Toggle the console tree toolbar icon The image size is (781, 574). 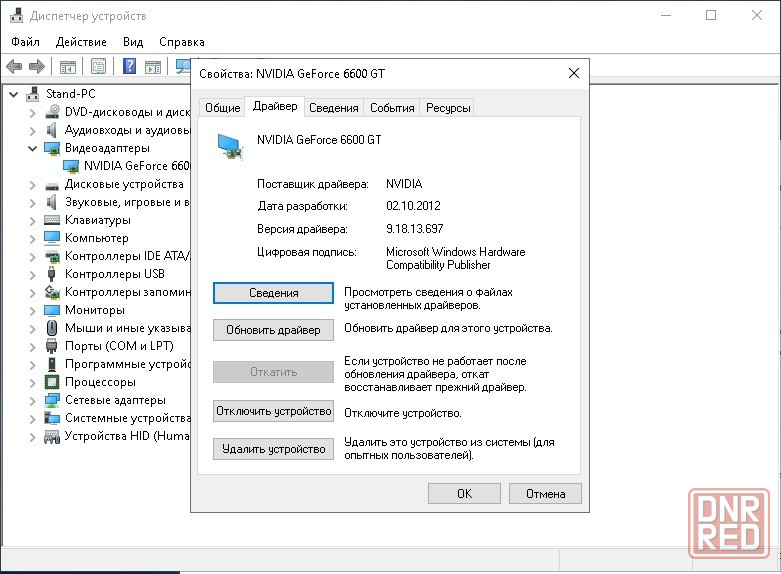coord(68,66)
